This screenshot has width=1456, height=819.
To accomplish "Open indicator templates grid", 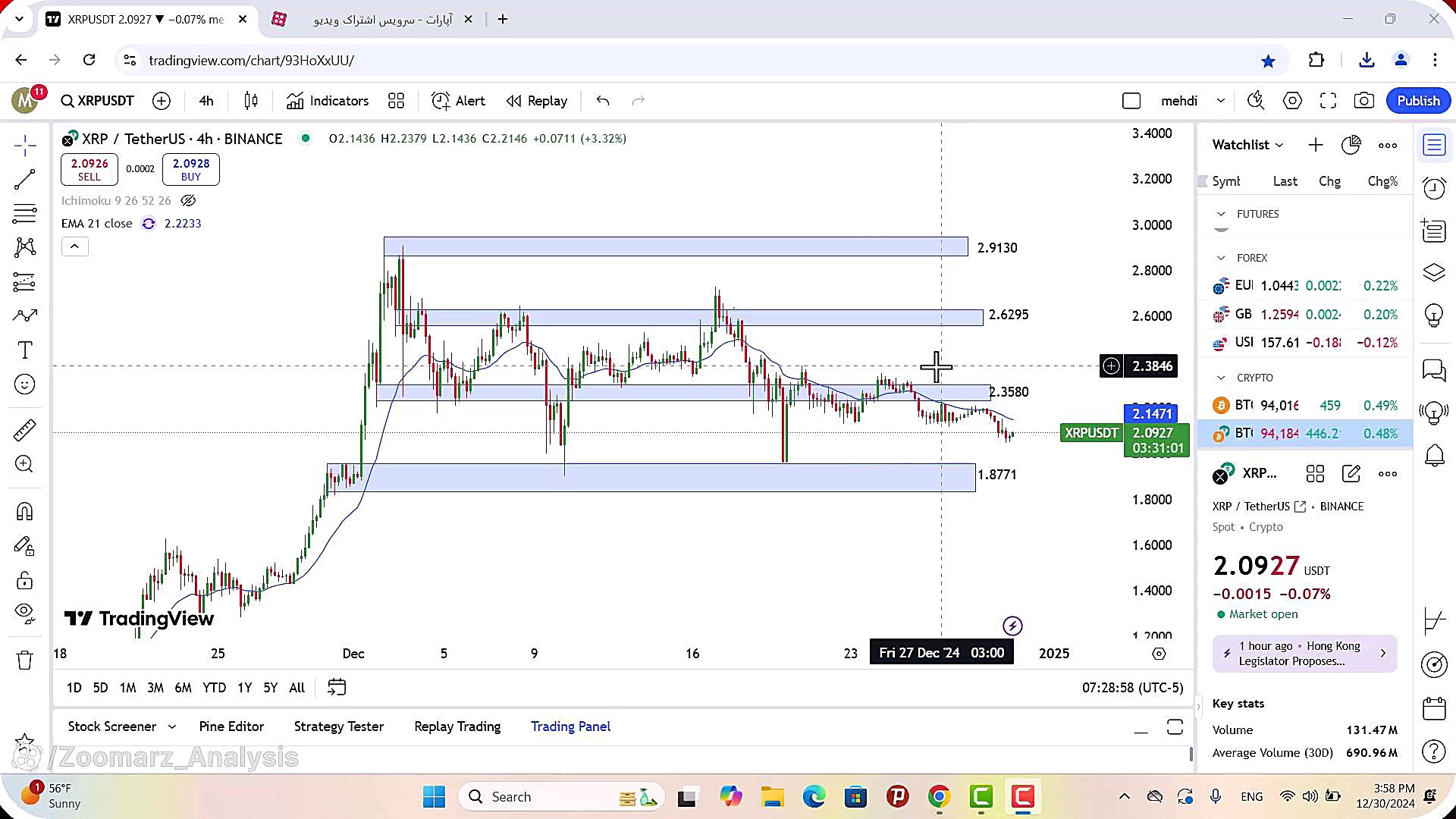I will point(396,101).
